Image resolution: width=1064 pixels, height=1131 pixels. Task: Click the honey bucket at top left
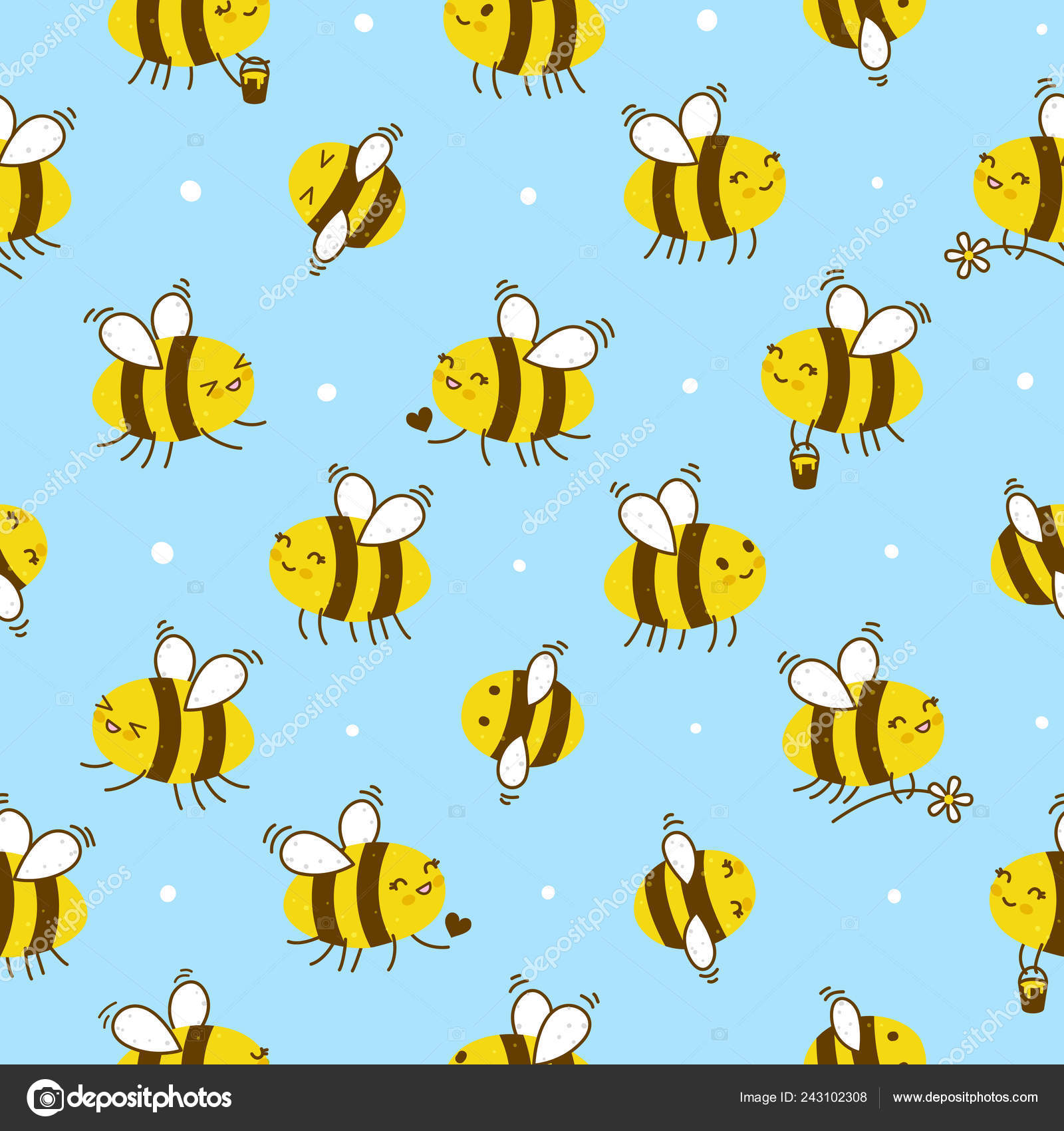pos(254,81)
